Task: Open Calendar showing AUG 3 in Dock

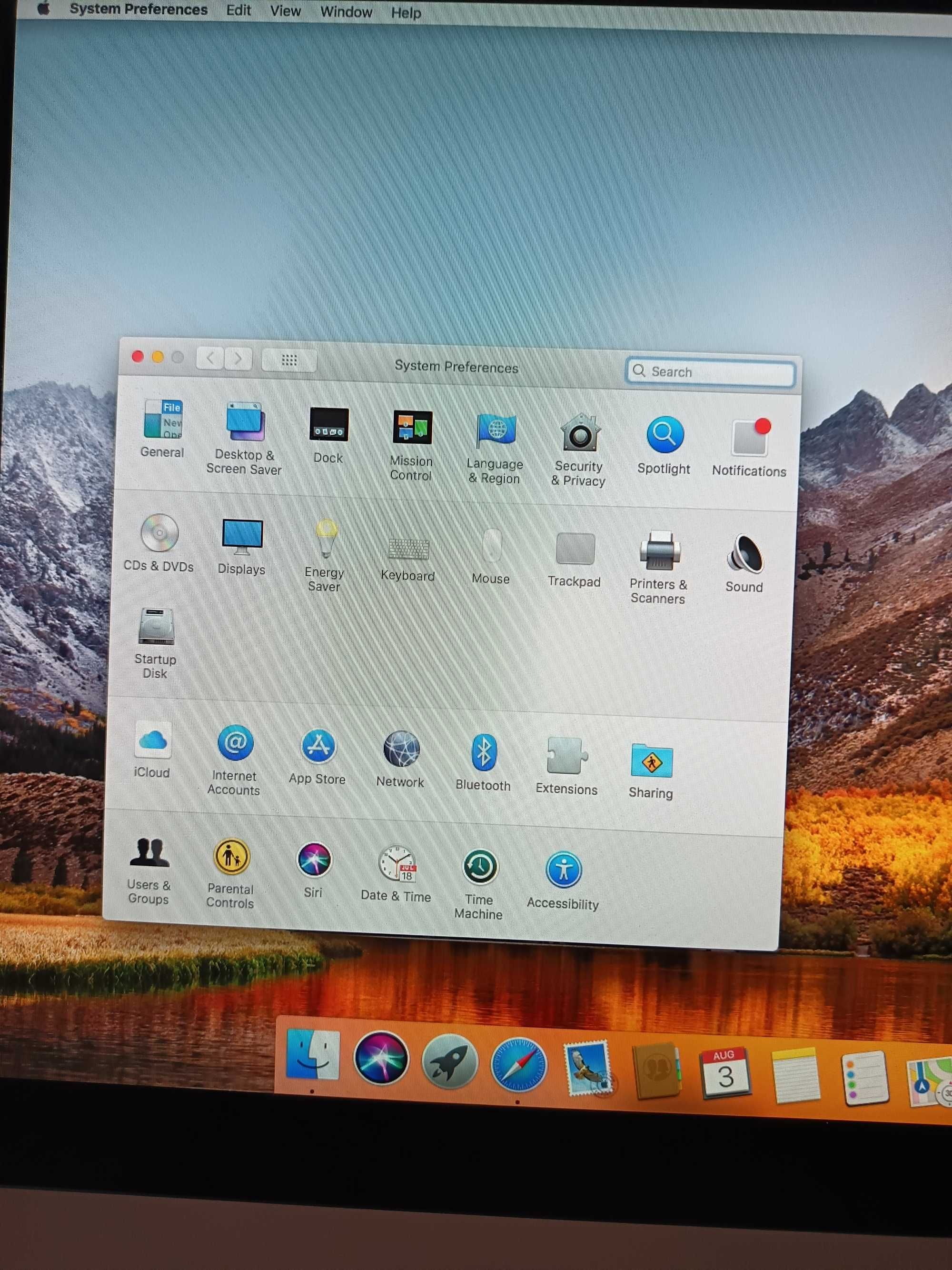Action: (726, 1073)
